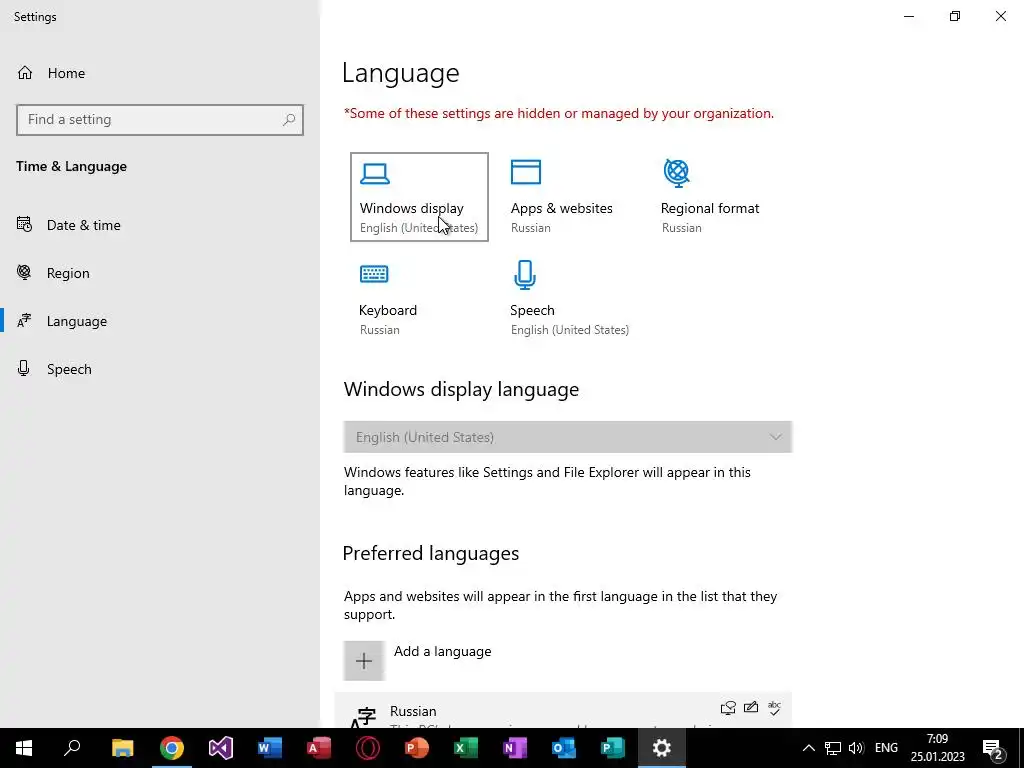Open the clock showing 7:09
Screen dimensions: 1024x768
click(x=938, y=748)
